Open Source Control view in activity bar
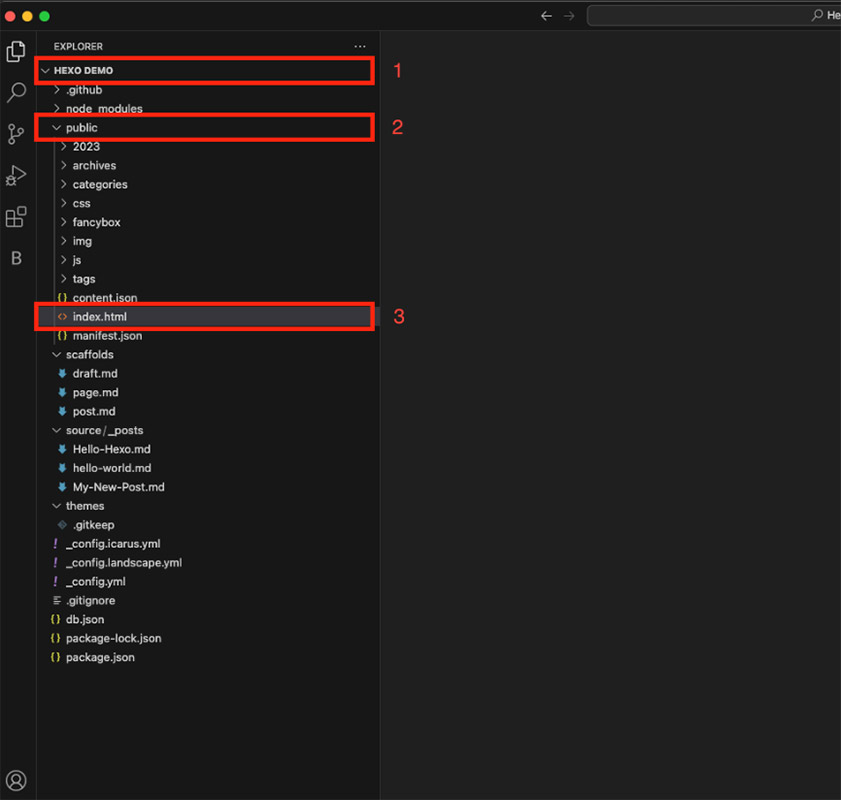Image resolution: width=841 pixels, height=800 pixels. tap(16, 134)
